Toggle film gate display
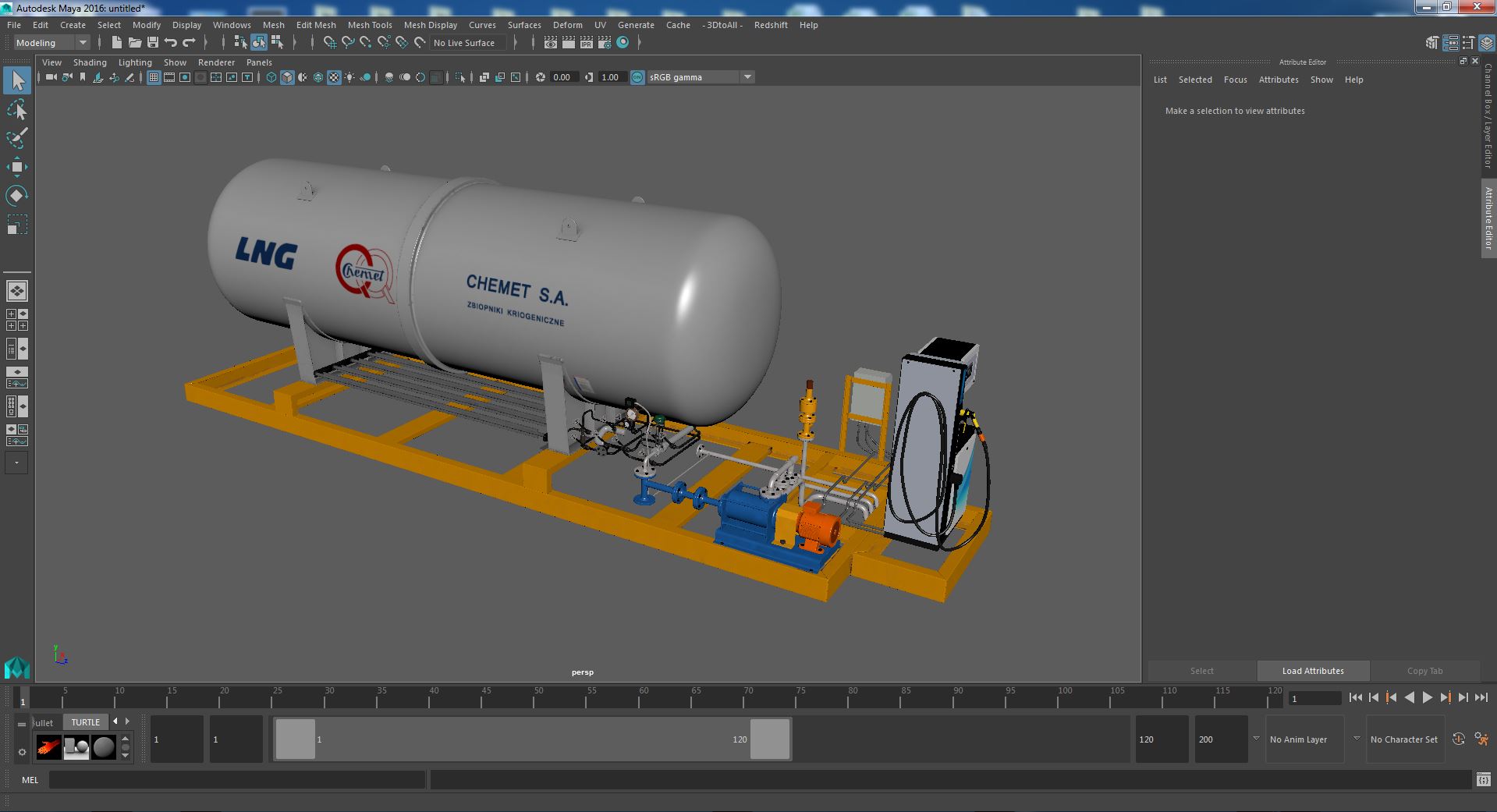The height and width of the screenshot is (812, 1497). 169,77
